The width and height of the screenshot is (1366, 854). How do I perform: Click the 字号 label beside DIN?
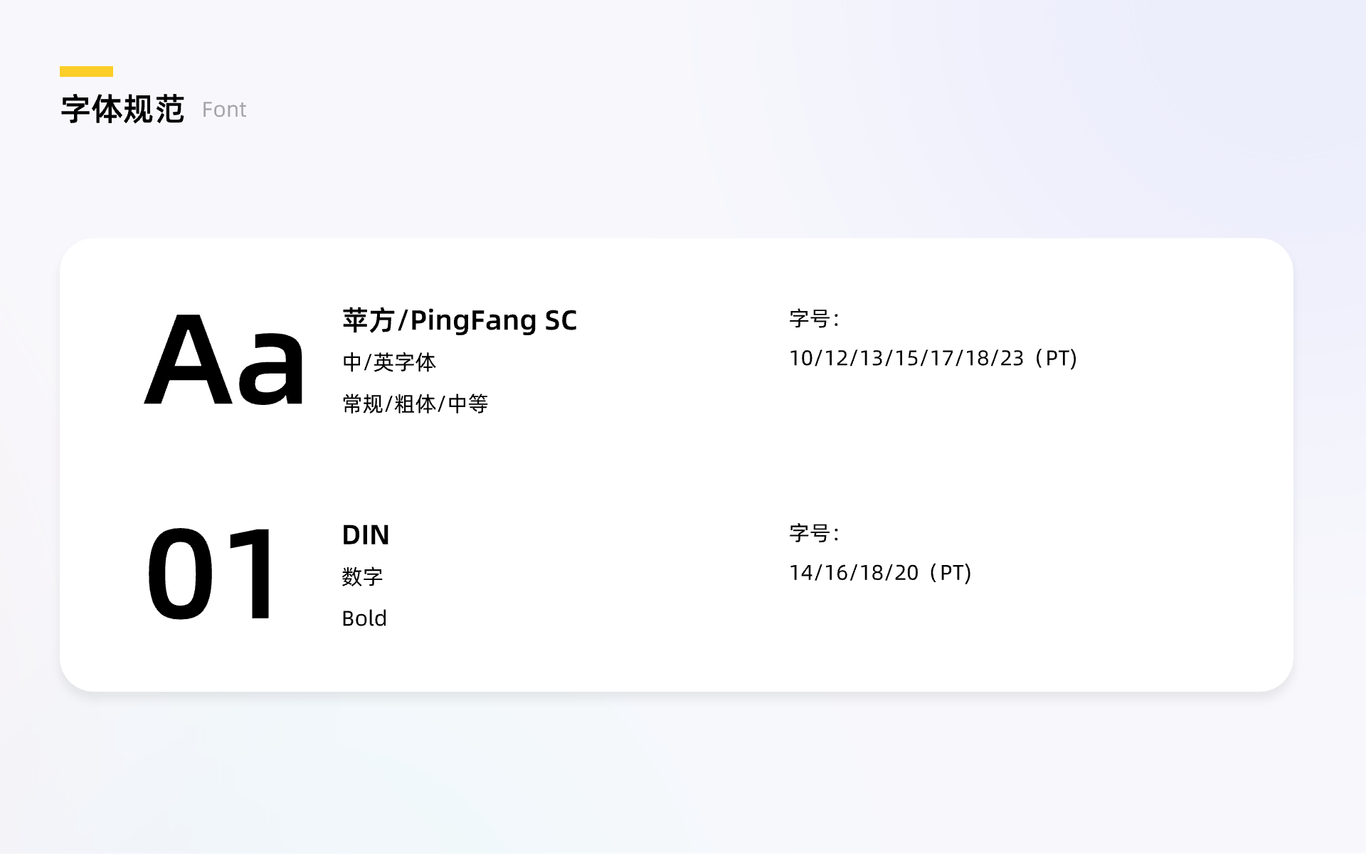coord(814,533)
